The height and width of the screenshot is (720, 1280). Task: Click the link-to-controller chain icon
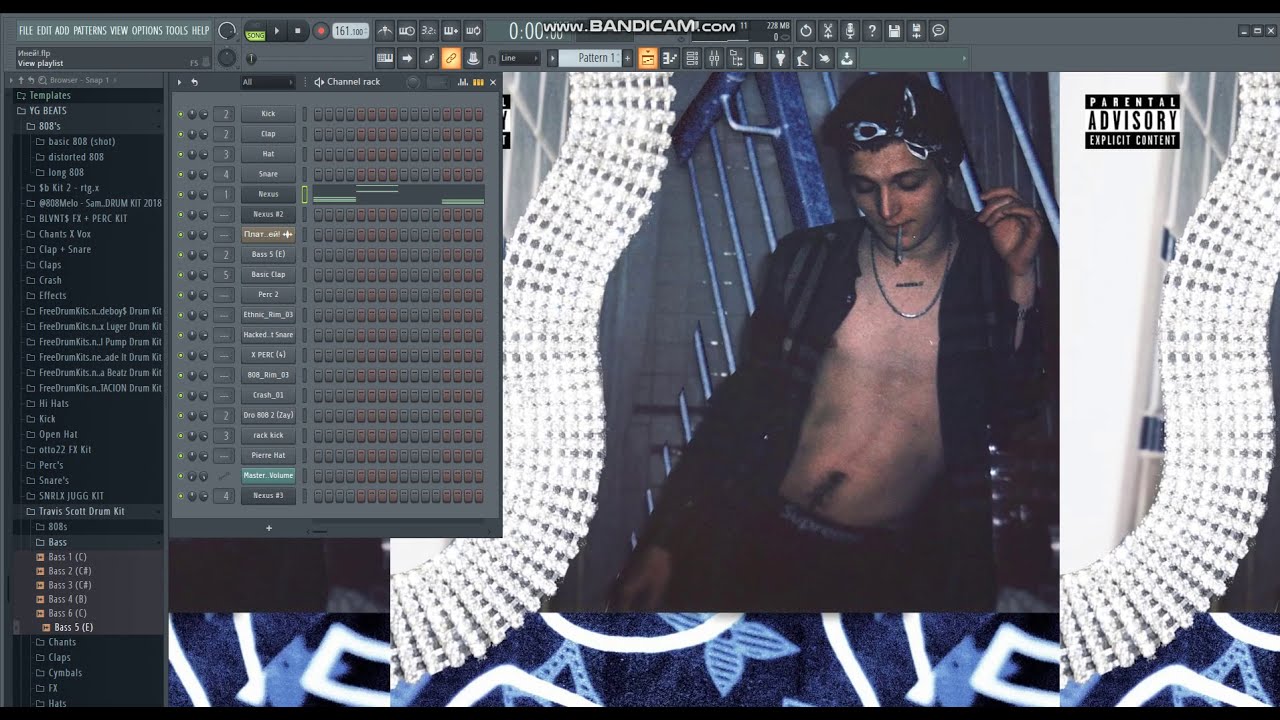click(x=451, y=58)
